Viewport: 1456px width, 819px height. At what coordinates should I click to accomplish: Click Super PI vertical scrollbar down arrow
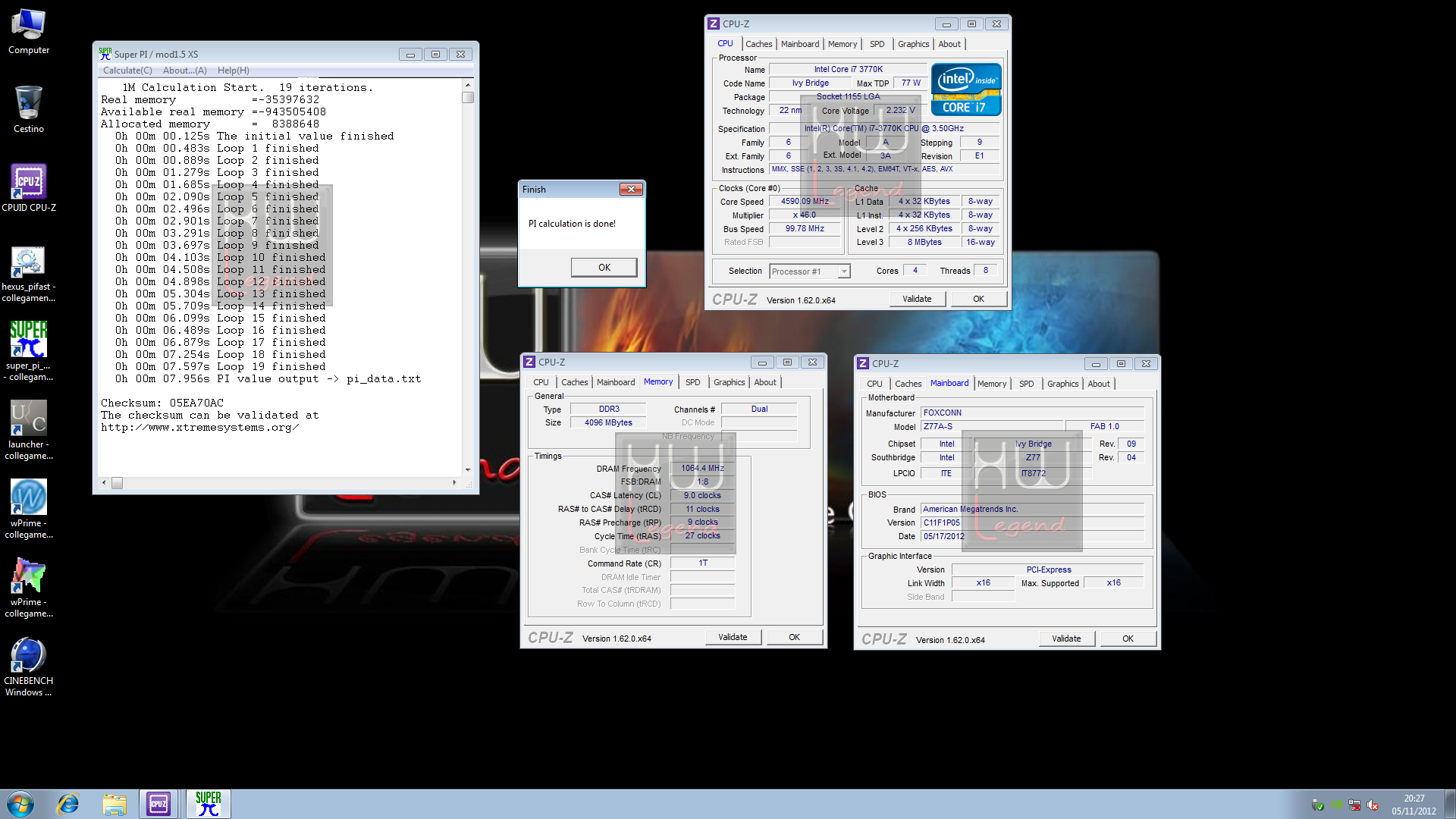pyautogui.click(x=468, y=470)
